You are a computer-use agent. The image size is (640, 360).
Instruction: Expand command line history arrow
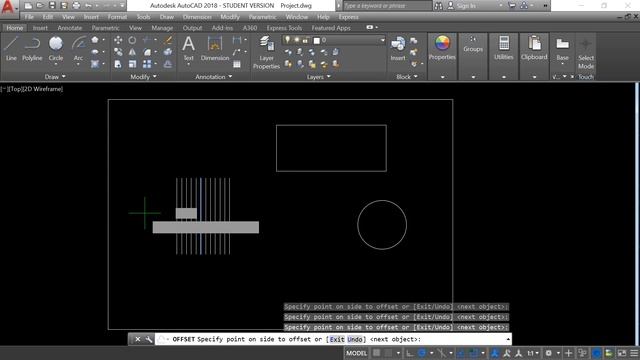508,339
